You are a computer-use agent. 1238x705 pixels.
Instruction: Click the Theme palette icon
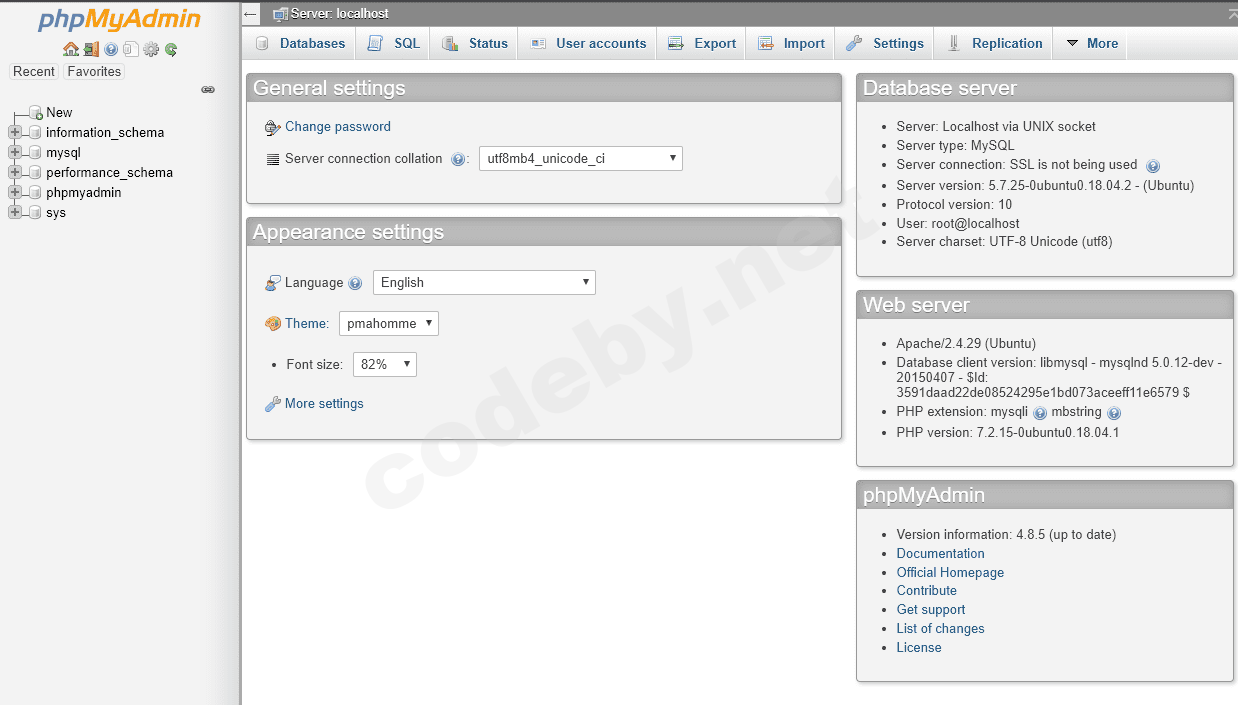click(x=273, y=324)
